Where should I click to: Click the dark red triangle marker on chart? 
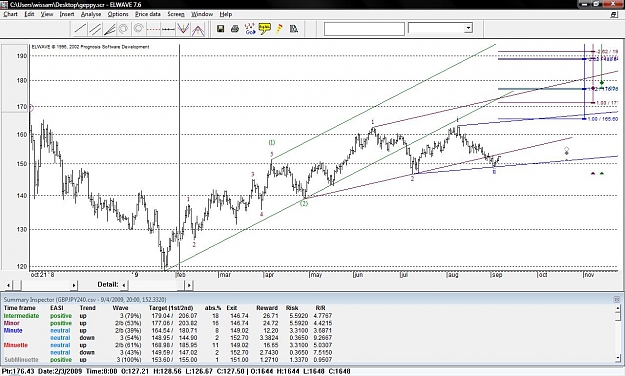[593, 173]
